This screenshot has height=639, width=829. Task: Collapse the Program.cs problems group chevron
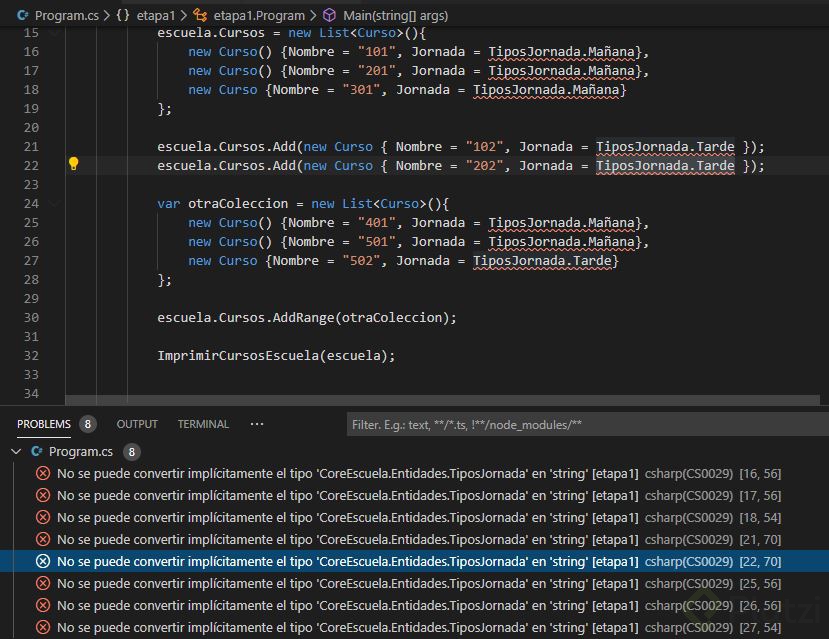click(16, 451)
